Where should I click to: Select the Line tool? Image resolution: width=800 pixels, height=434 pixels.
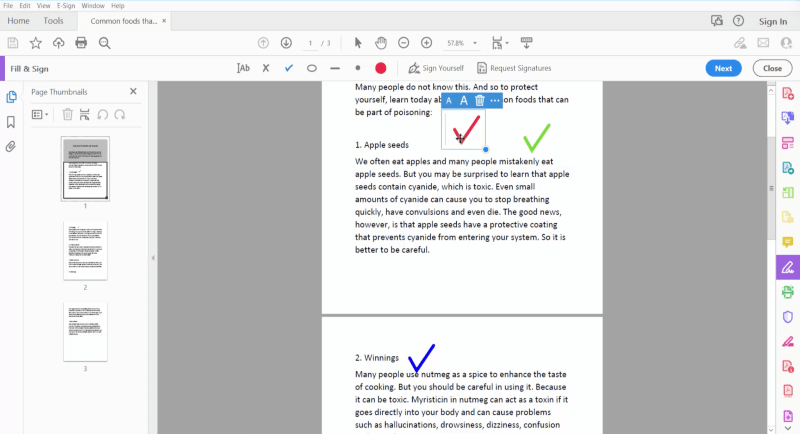pyautogui.click(x=335, y=68)
